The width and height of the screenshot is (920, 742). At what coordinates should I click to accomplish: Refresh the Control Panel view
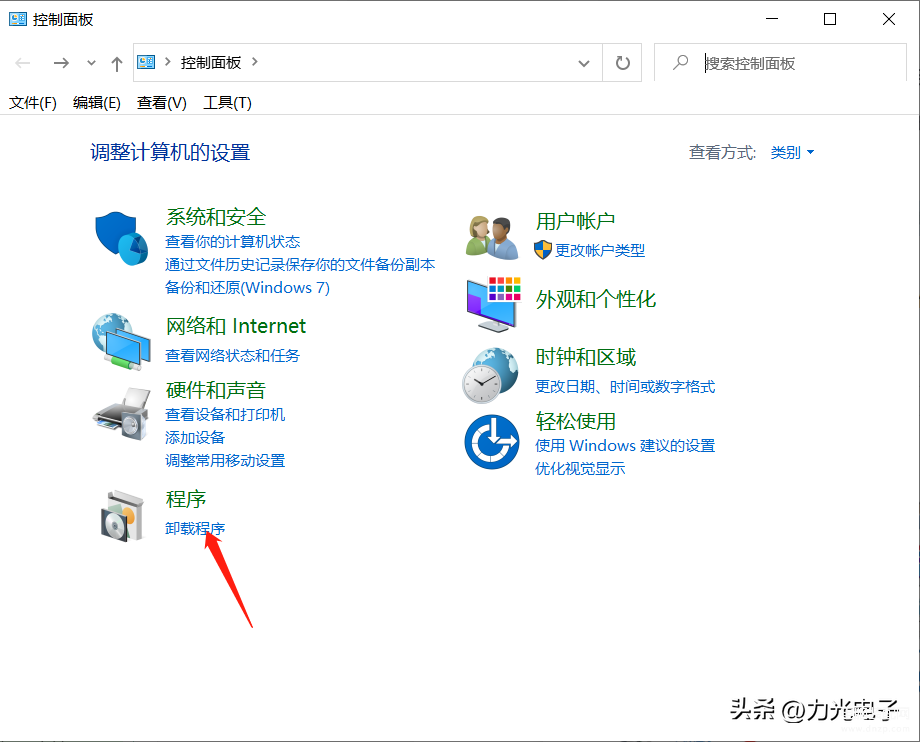[x=623, y=63]
